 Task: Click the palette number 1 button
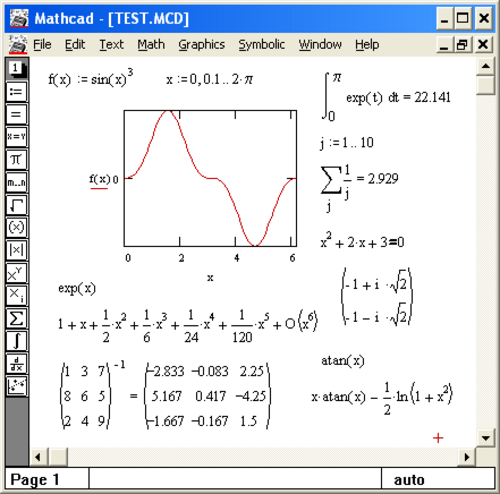[x=16, y=69]
